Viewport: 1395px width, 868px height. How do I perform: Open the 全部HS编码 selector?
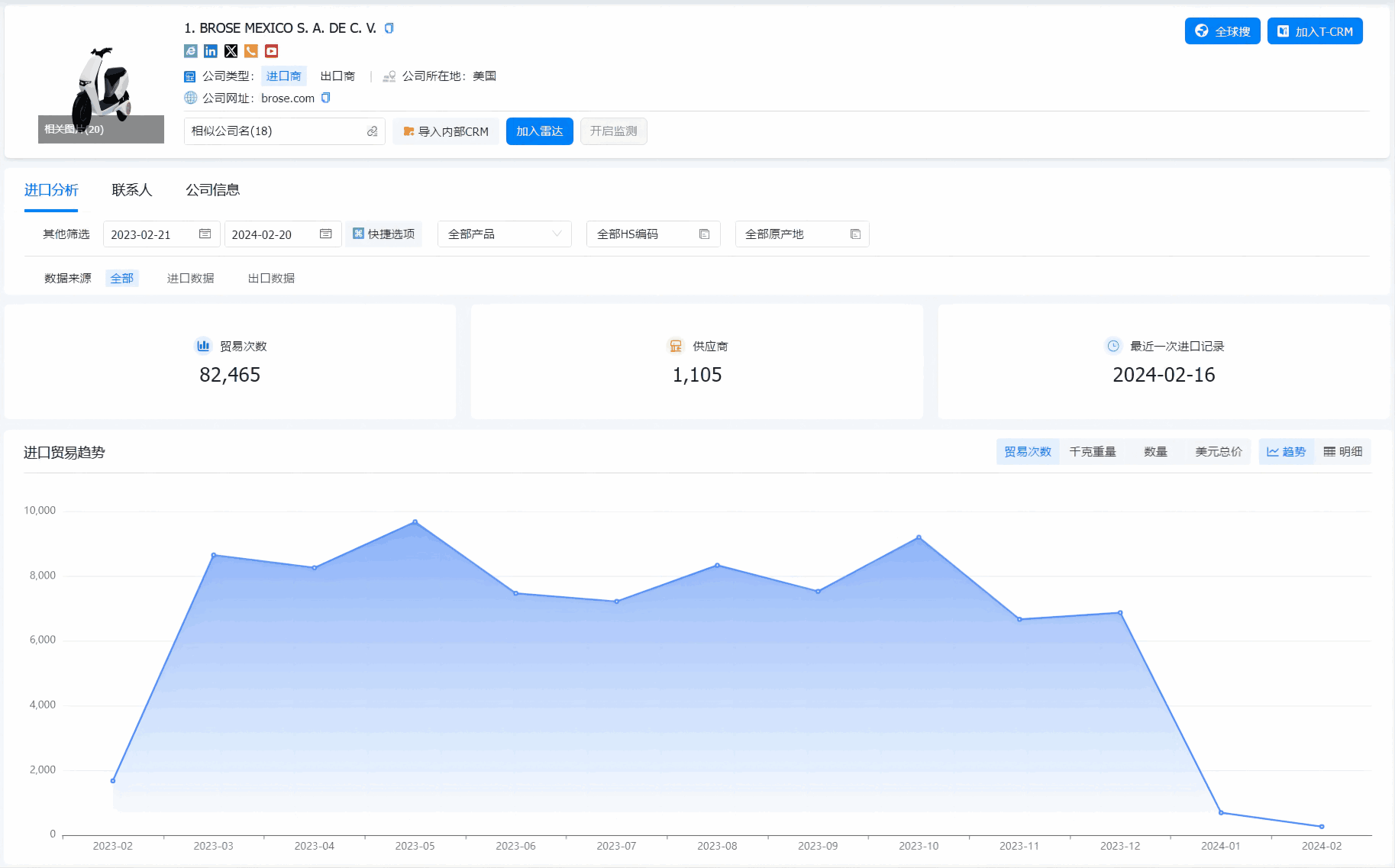pos(653,234)
